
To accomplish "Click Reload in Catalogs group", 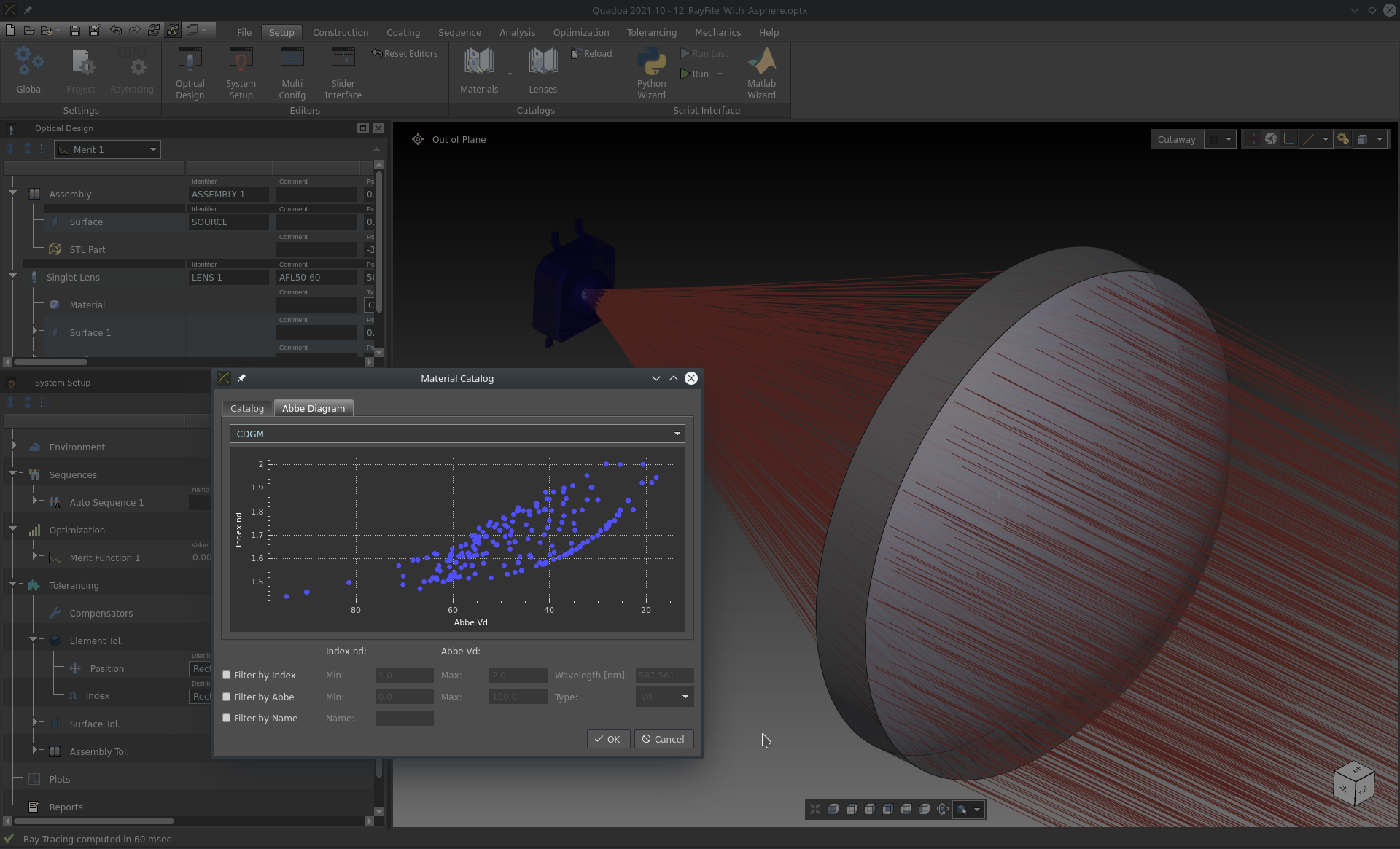I will (591, 54).
